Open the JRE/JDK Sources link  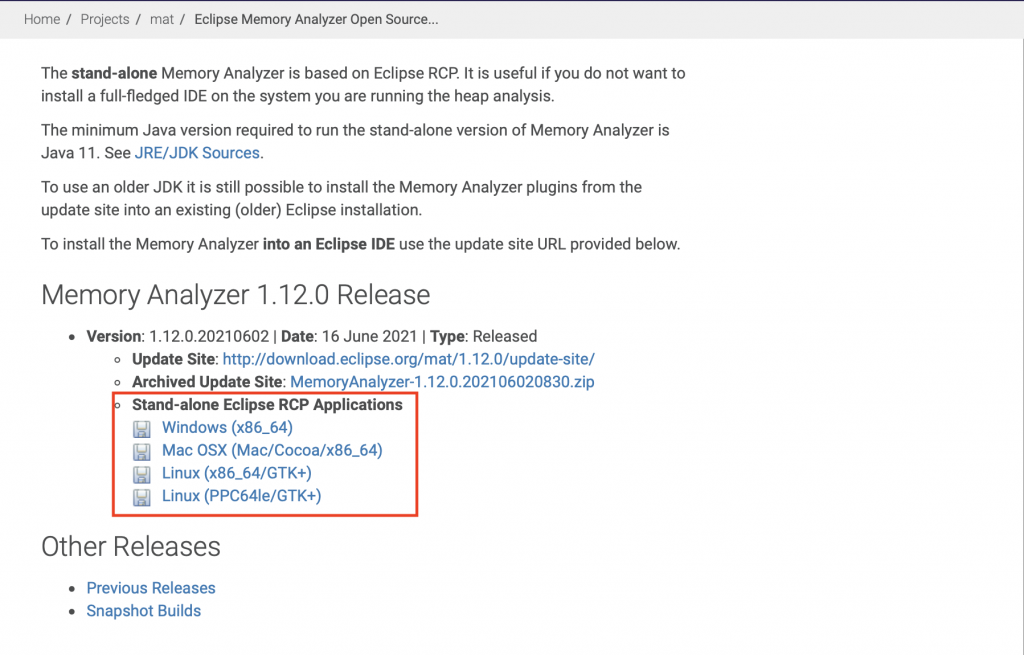pos(197,153)
